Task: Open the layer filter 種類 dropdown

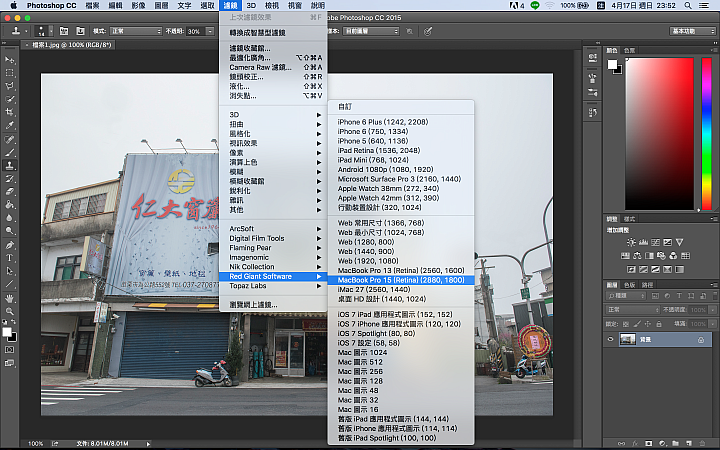Action: (x=626, y=296)
